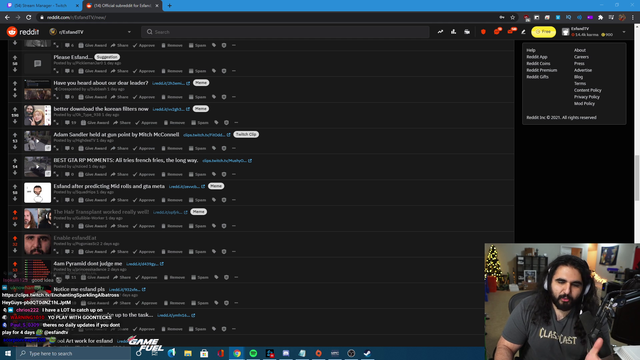Open Google Chrome from the taskbar

point(237,353)
